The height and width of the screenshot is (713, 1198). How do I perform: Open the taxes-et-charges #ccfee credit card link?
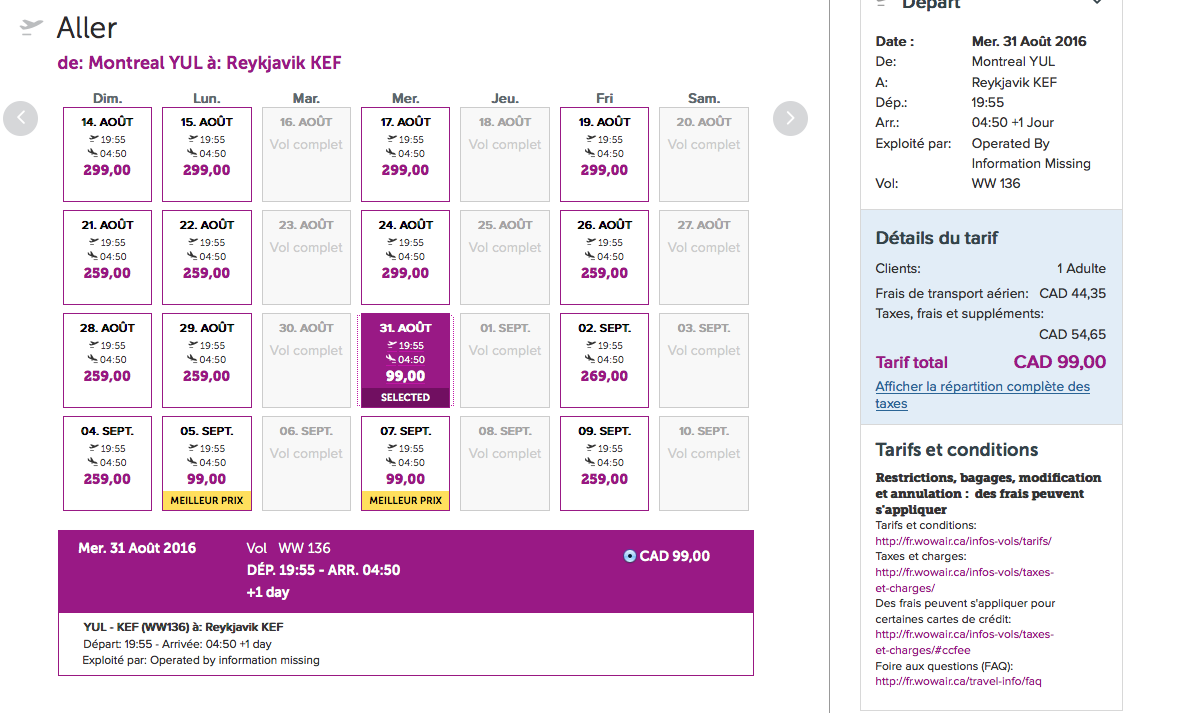964,642
